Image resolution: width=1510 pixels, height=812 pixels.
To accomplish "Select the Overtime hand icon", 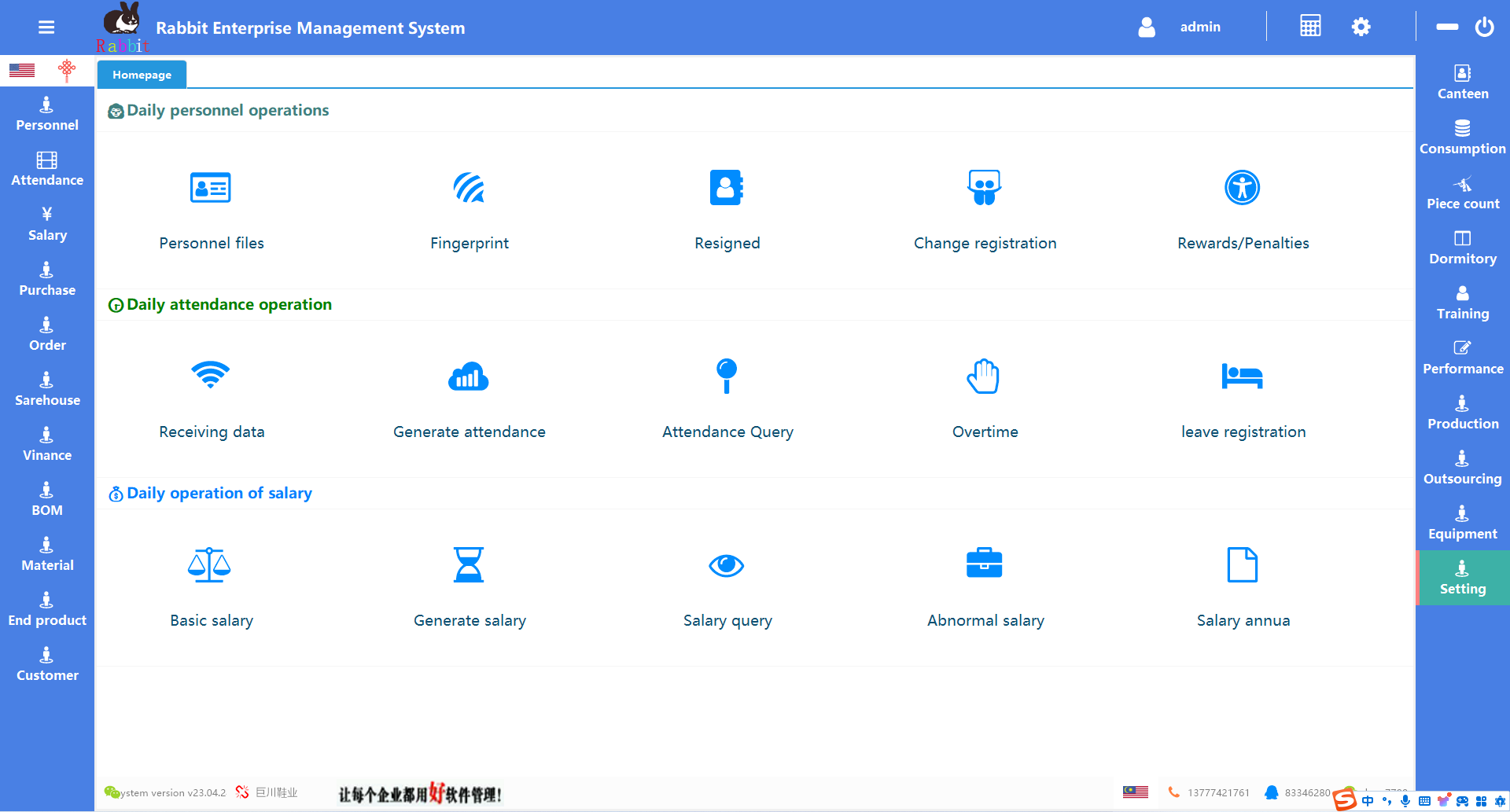I will click(x=984, y=377).
